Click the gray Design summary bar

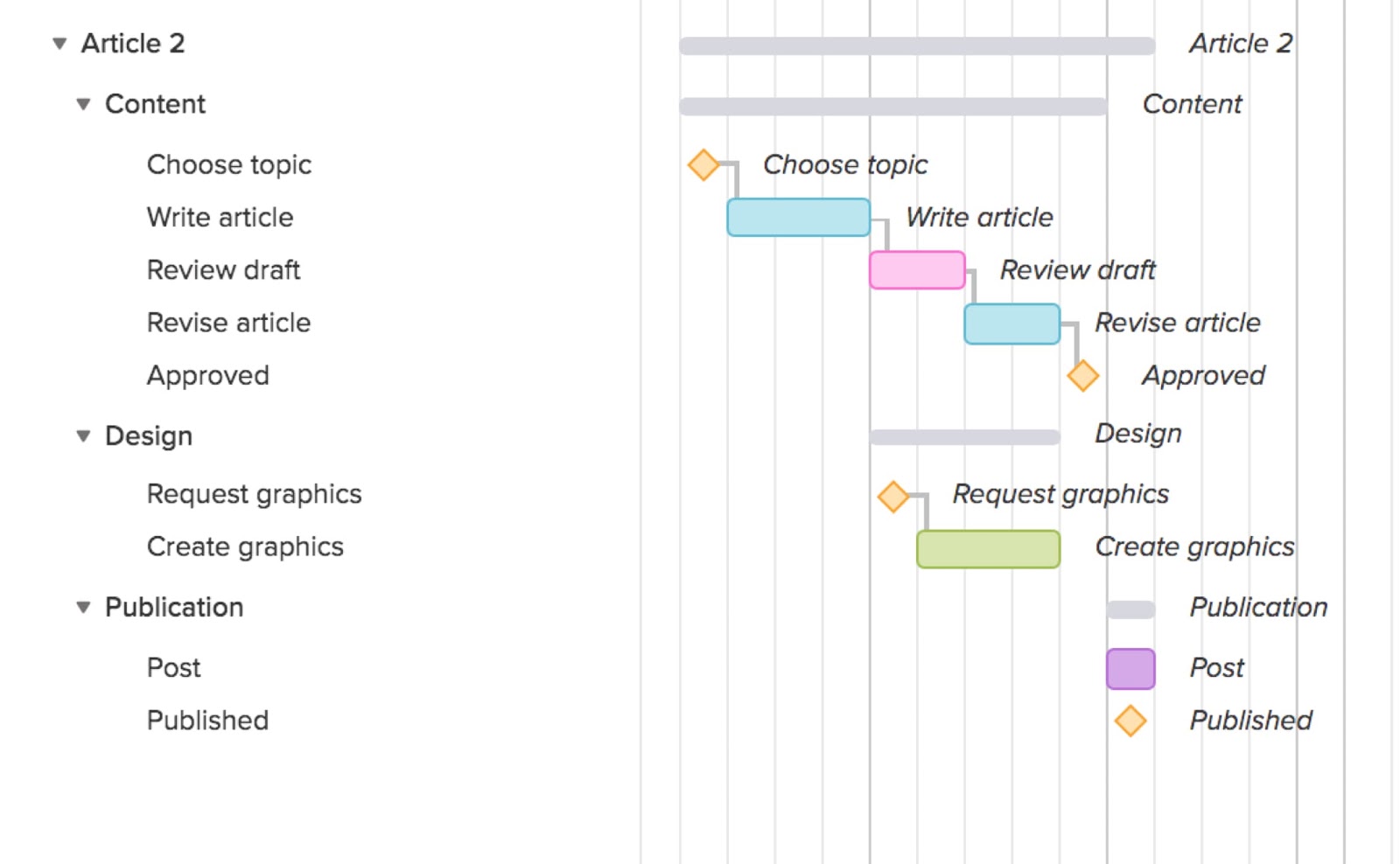964,437
